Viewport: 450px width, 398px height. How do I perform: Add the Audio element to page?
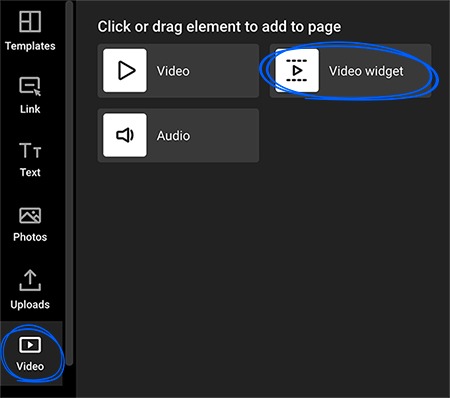pyautogui.click(x=178, y=135)
